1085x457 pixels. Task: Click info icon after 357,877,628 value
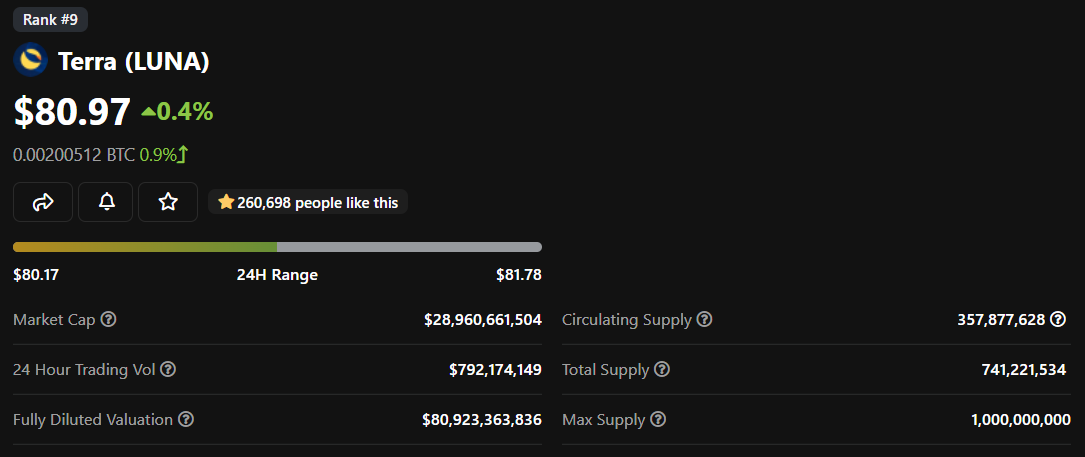[x=1058, y=319]
